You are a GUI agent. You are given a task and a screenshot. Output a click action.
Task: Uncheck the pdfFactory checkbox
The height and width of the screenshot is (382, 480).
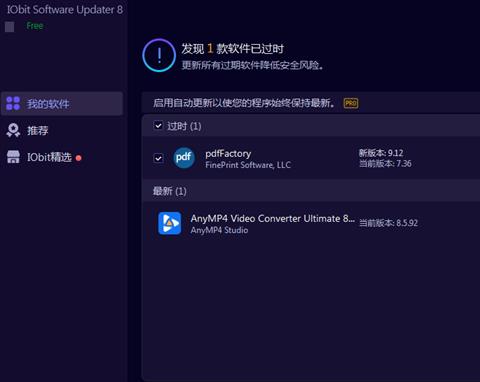coord(158,158)
